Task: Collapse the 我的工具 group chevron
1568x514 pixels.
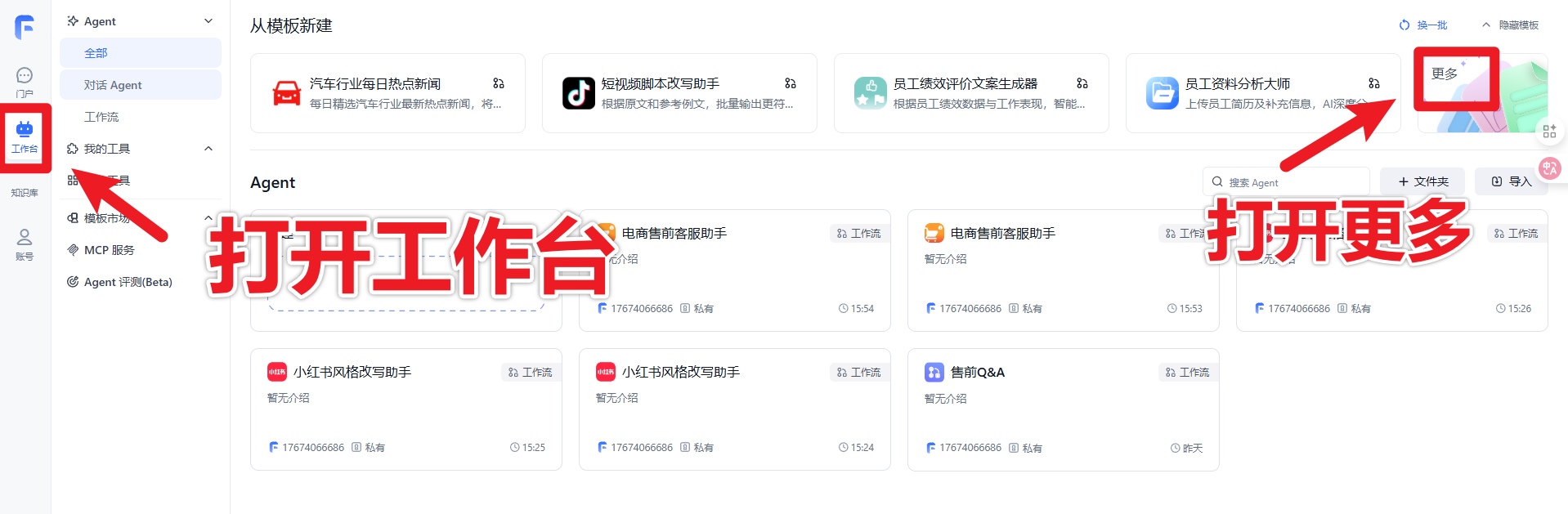Action: click(x=208, y=149)
